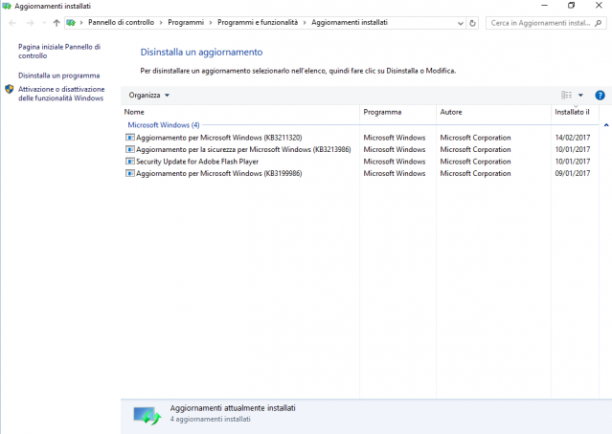Click Microsoft Corporation in the KB3211320 row
Image resolution: width=612 pixels, height=434 pixels.
tap(475, 137)
